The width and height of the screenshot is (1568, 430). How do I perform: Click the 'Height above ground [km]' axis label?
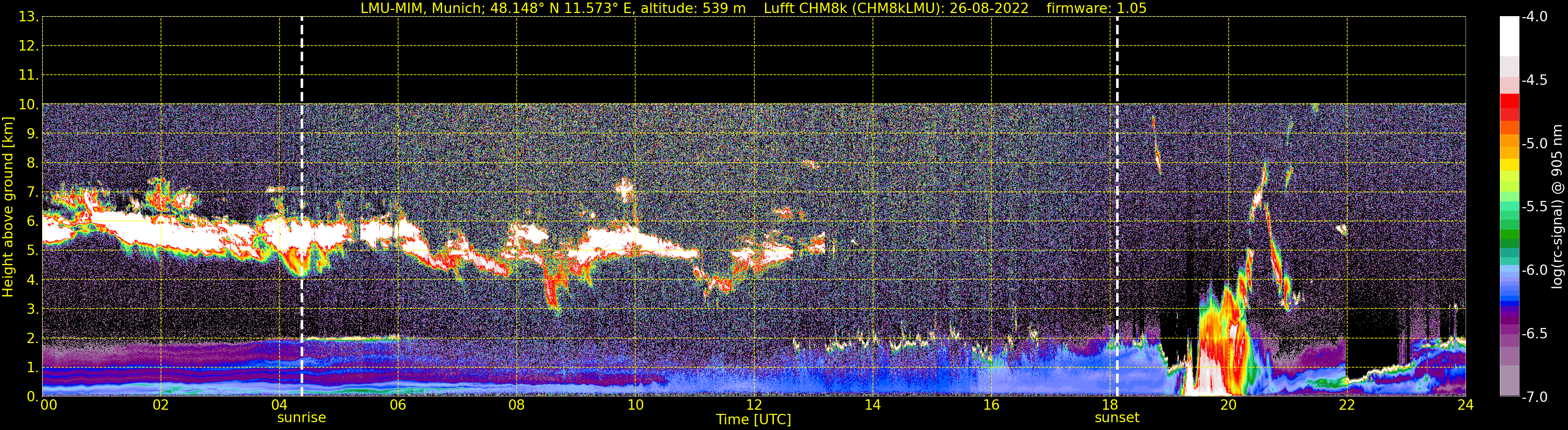click(x=8, y=207)
